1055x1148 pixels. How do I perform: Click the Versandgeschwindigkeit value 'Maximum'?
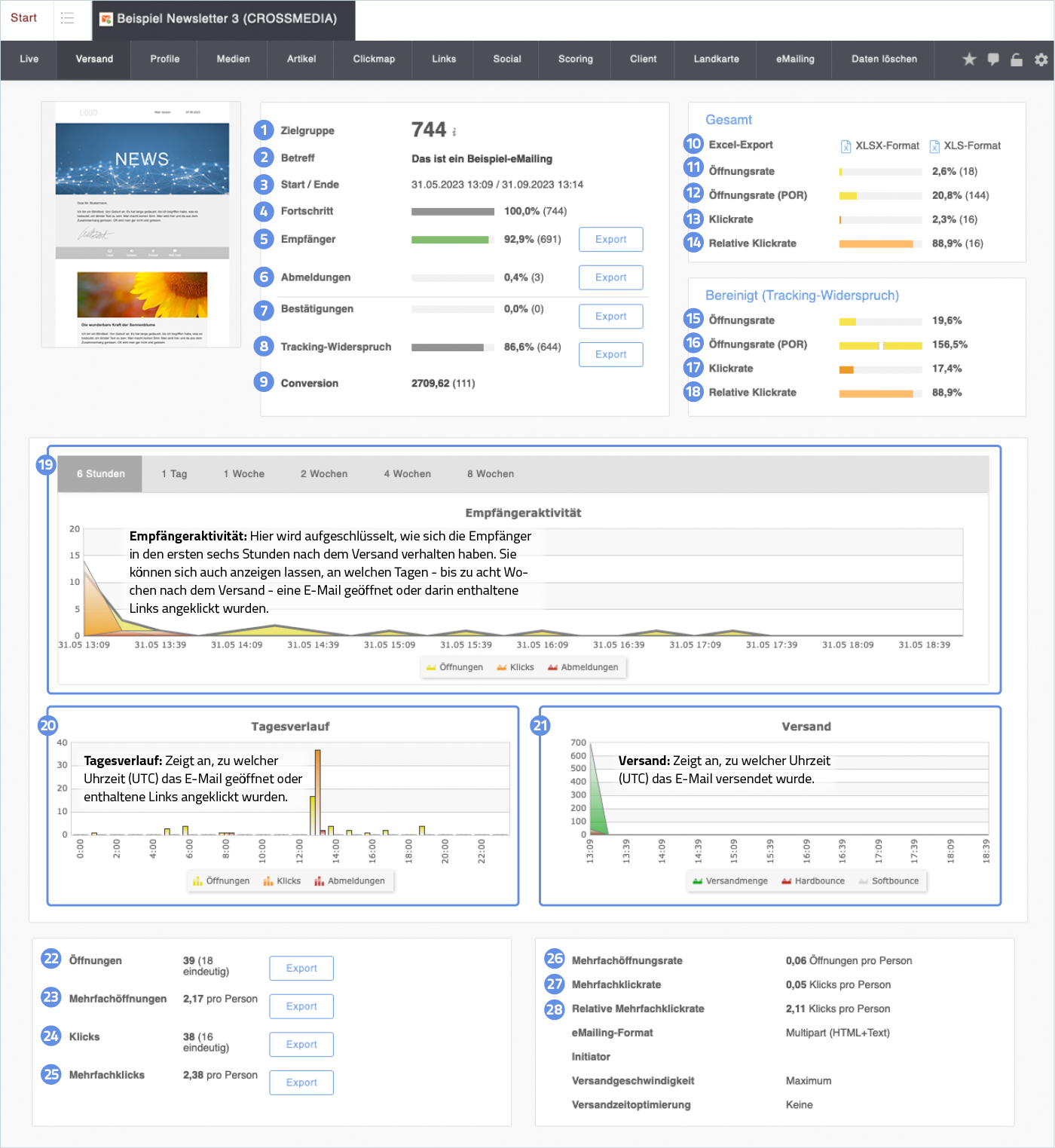(x=809, y=1081)
